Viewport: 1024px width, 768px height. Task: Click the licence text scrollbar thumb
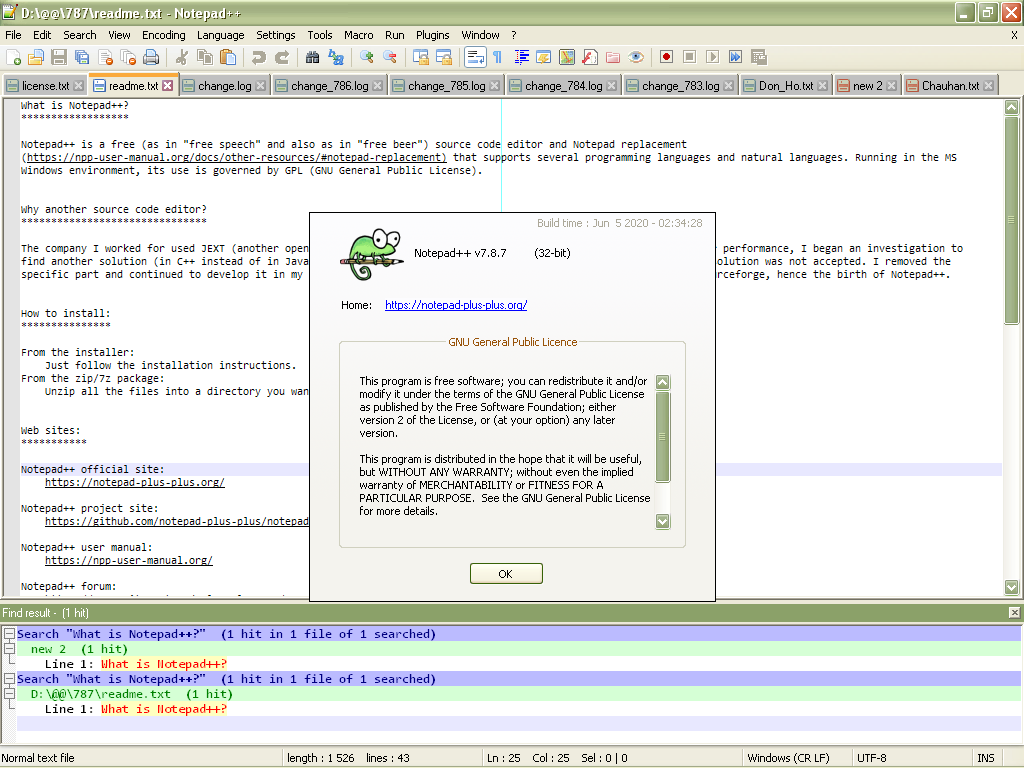point(662,436)
